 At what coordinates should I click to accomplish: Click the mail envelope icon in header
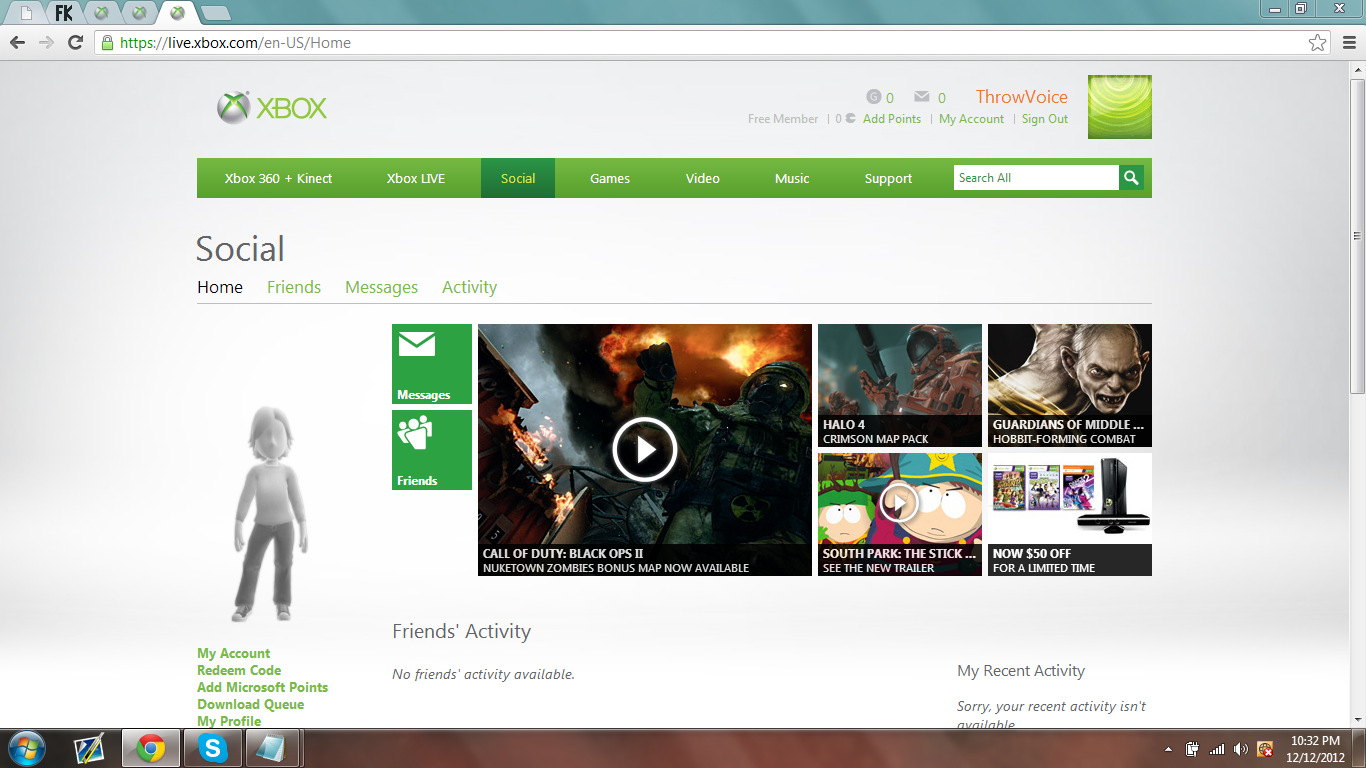(x=921, y=97)
